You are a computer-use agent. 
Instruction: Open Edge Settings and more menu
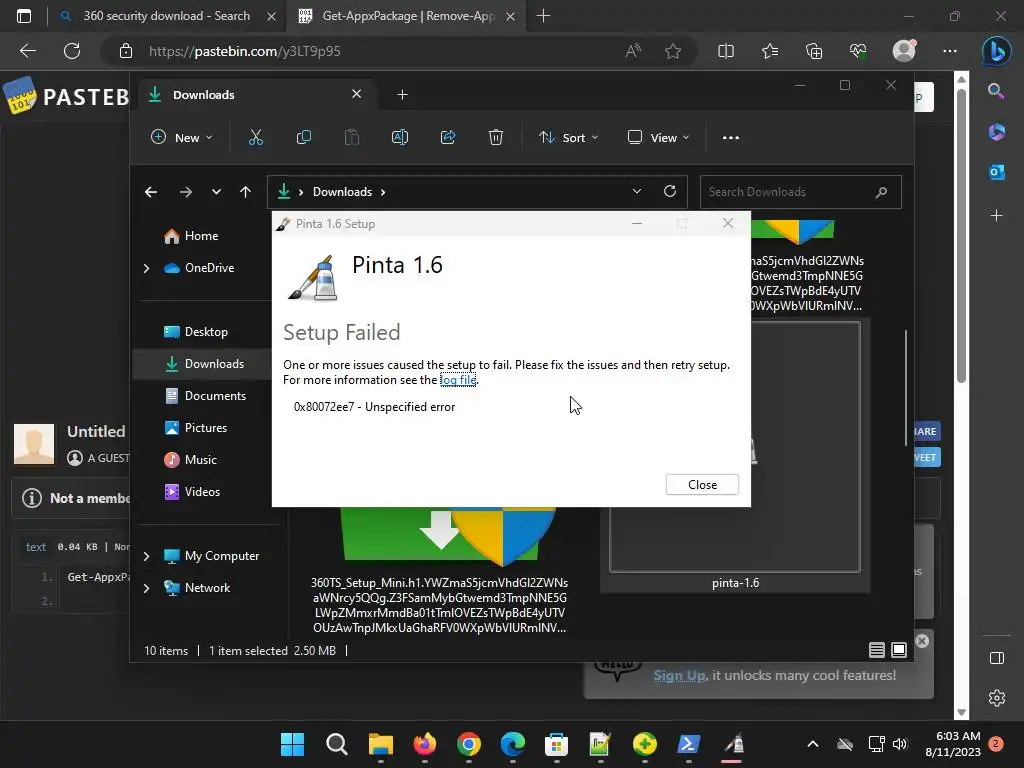pos(950,51)
